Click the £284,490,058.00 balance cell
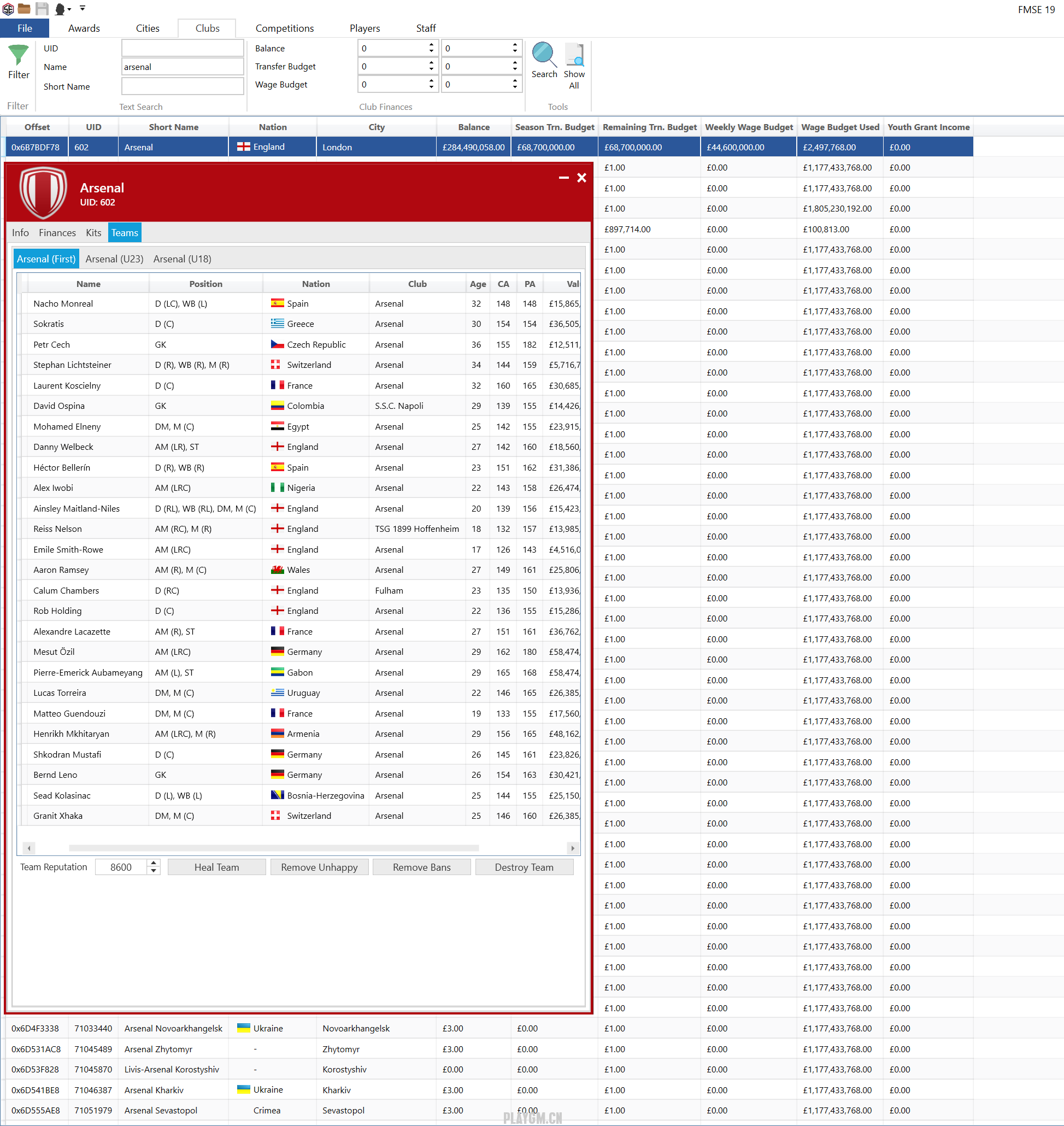The image size is (1064, 1126). point(474,147)
